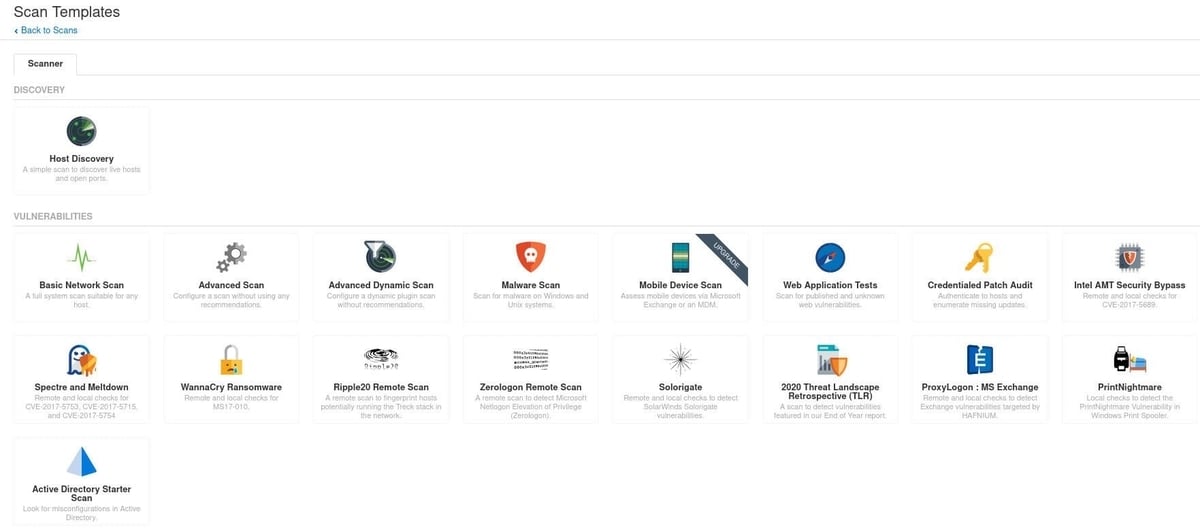
Task: Open the Mobile Device Scan upgrade template
Action: click(x=680, y=278)
